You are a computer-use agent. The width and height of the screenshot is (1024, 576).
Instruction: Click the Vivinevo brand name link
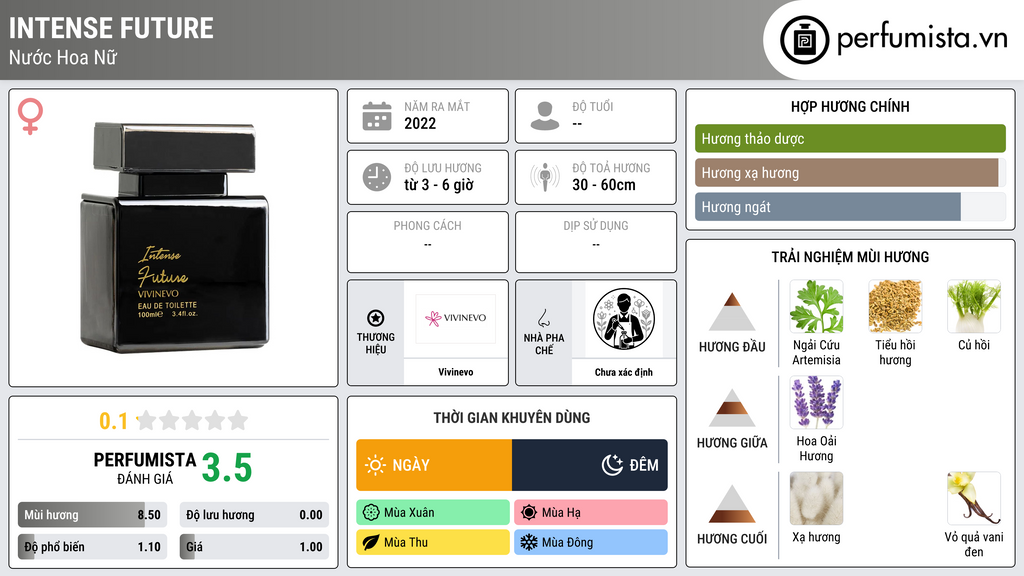coord(456,372)
